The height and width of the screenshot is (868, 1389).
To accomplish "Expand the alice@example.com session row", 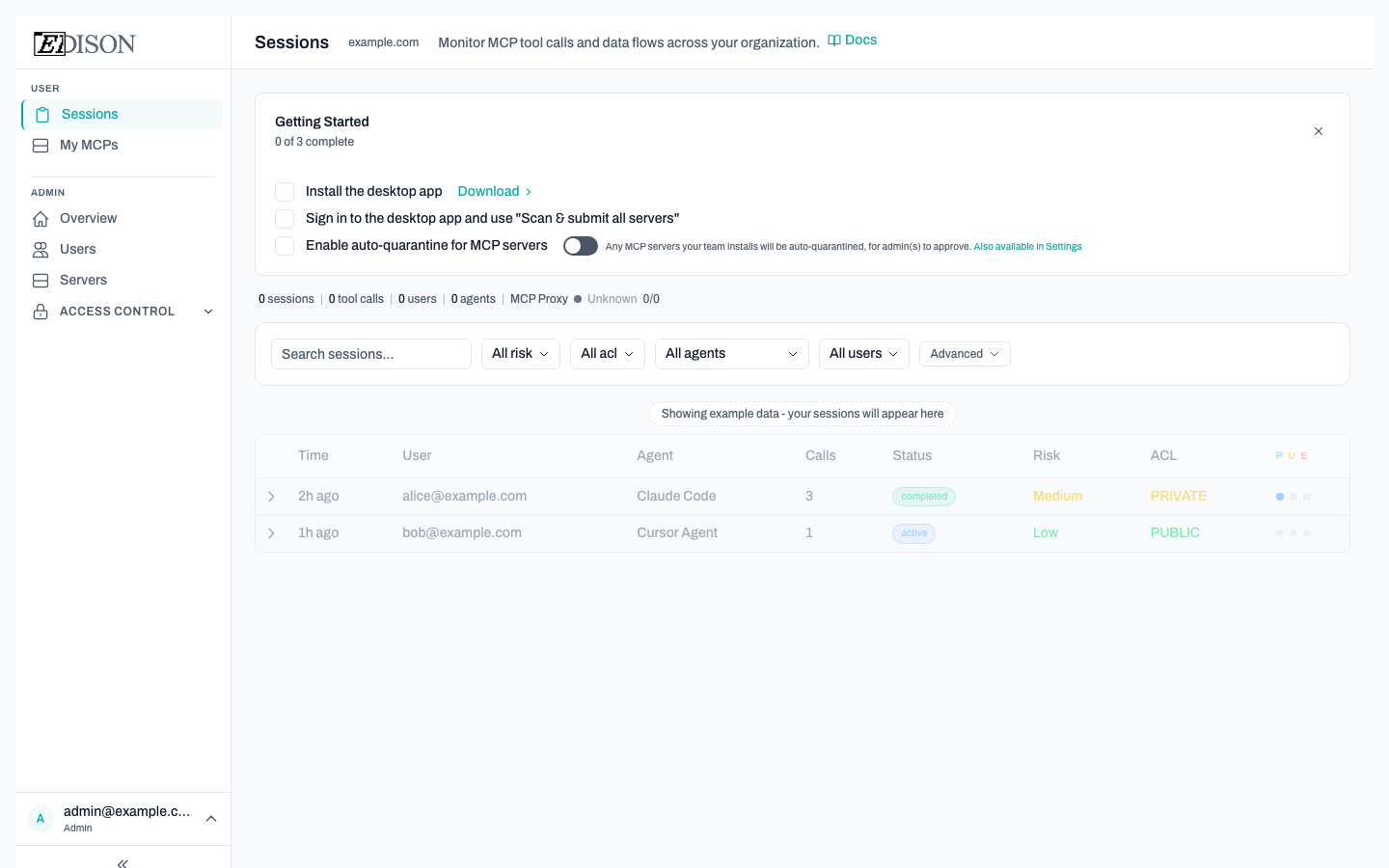I will point(271,496).
